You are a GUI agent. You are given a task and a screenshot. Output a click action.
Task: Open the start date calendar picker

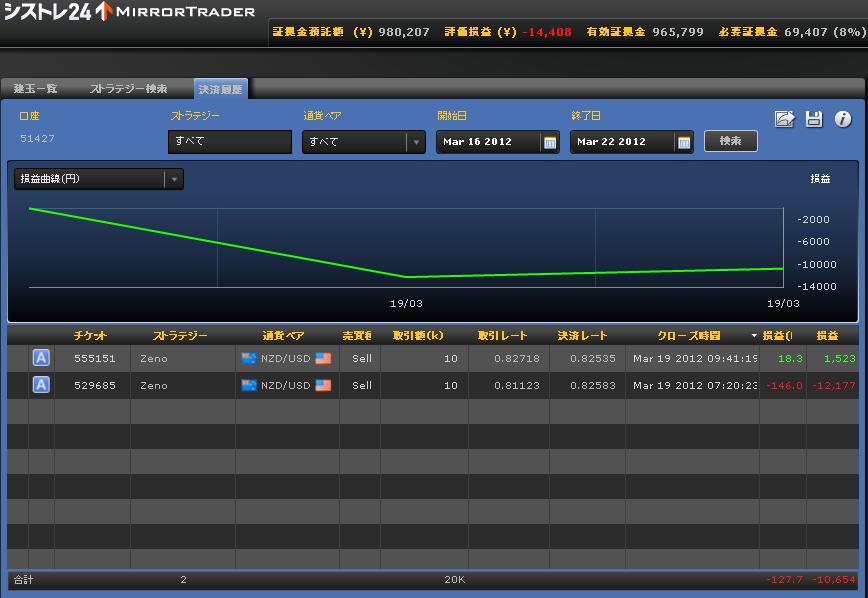pos(549,142)
